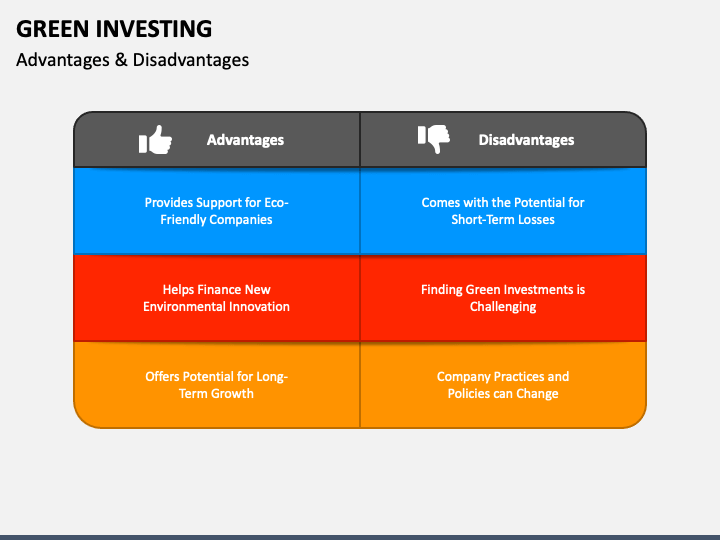Screen dimensions: 720x540
Task: Select the orange Long-Term Growth cell
Action: [217, 385]
